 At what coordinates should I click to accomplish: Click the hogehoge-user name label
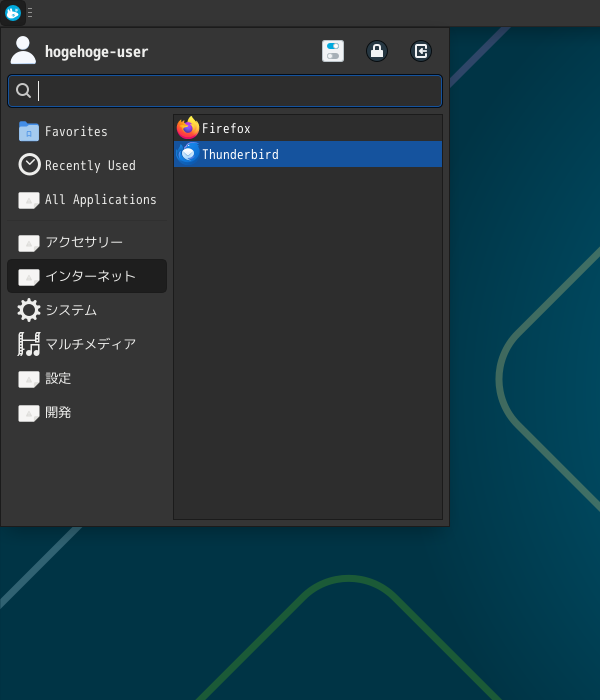point(96,51)
